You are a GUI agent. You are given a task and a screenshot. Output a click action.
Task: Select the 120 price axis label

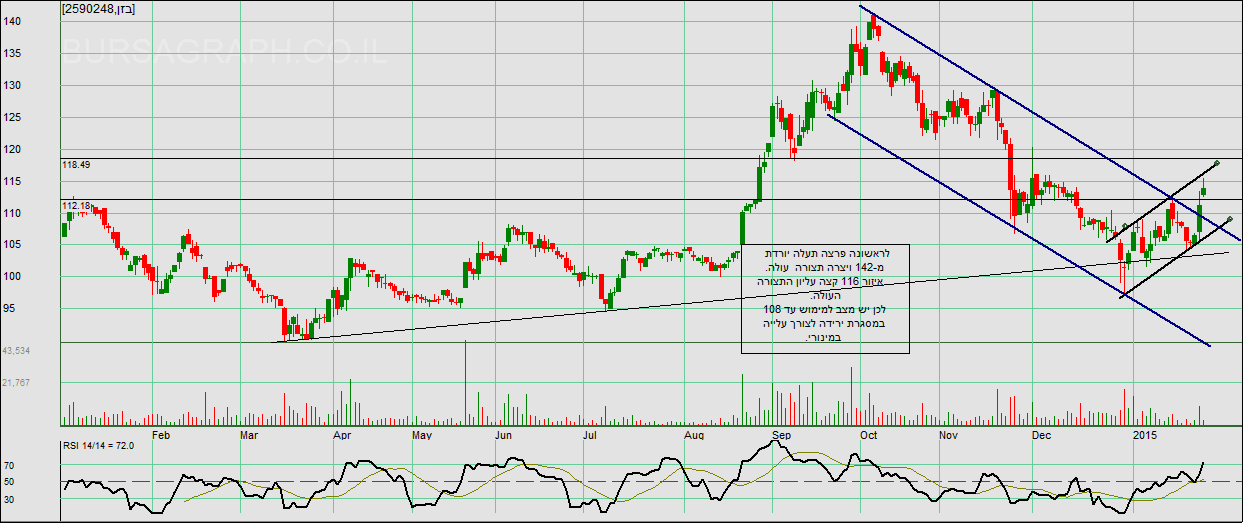pos(13,149)
